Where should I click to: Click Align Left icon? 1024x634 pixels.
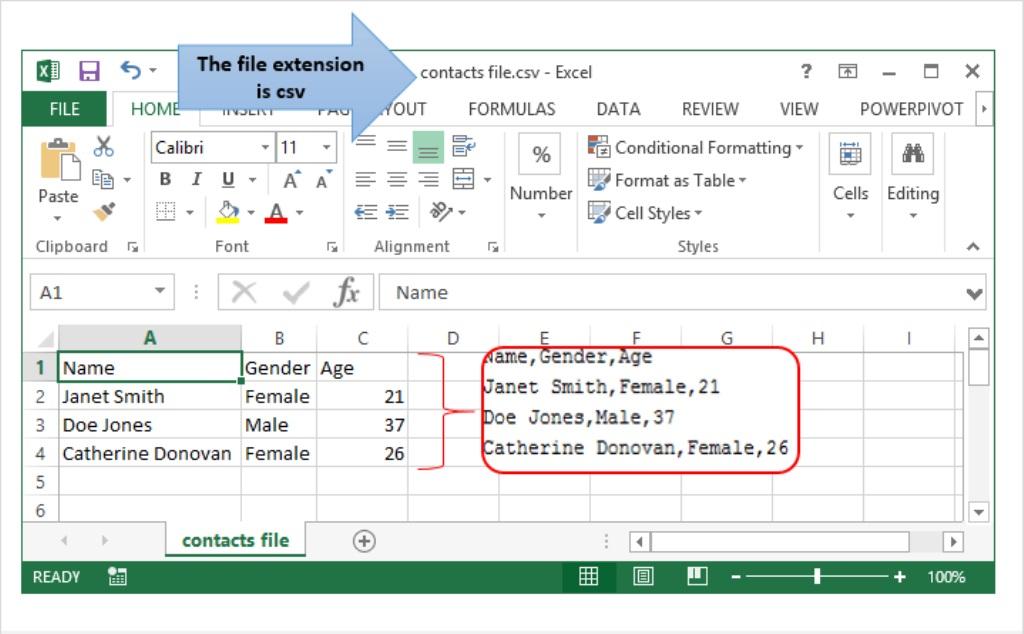pos(365,179)
